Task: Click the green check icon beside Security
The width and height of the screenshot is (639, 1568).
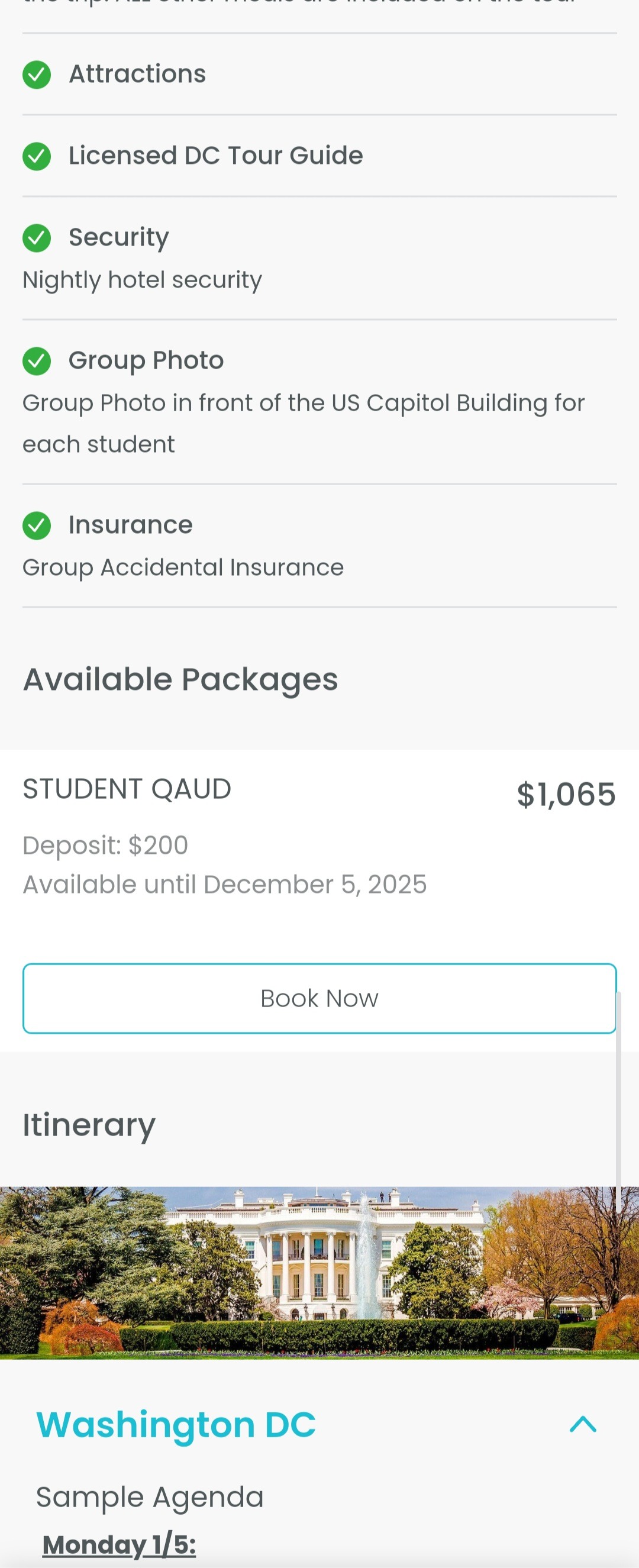Action: (37, 238)
